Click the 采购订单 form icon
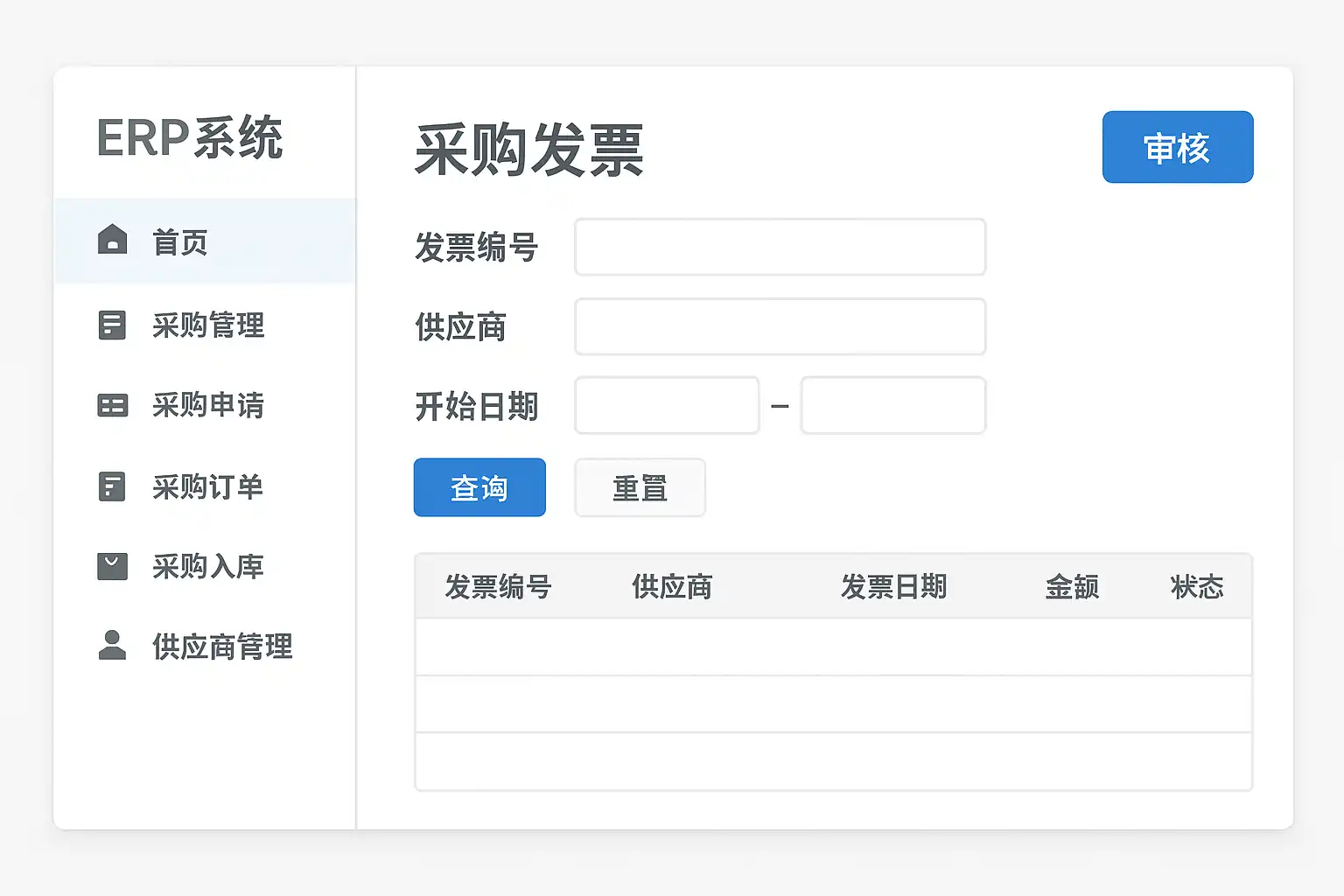Viewport: 1344px width, 896px height. coord(112,486)
